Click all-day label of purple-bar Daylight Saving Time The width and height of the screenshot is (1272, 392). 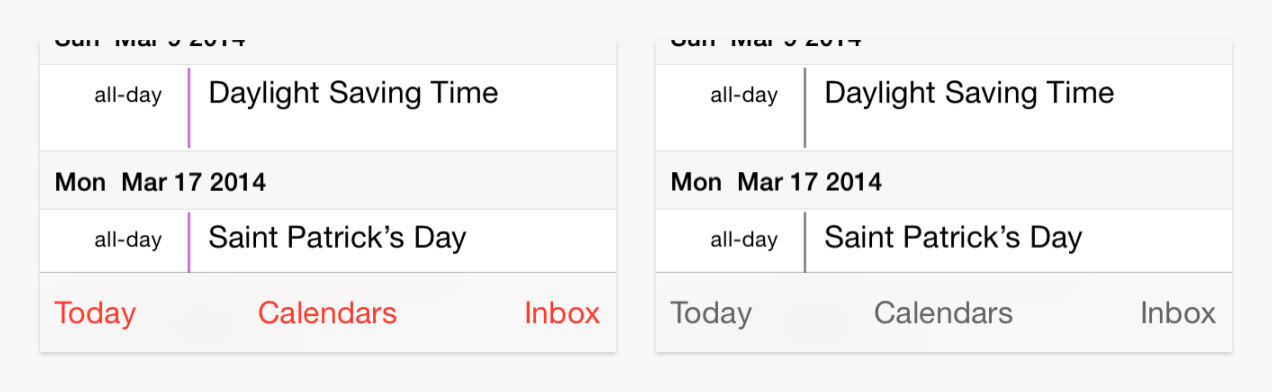(128, 96)
